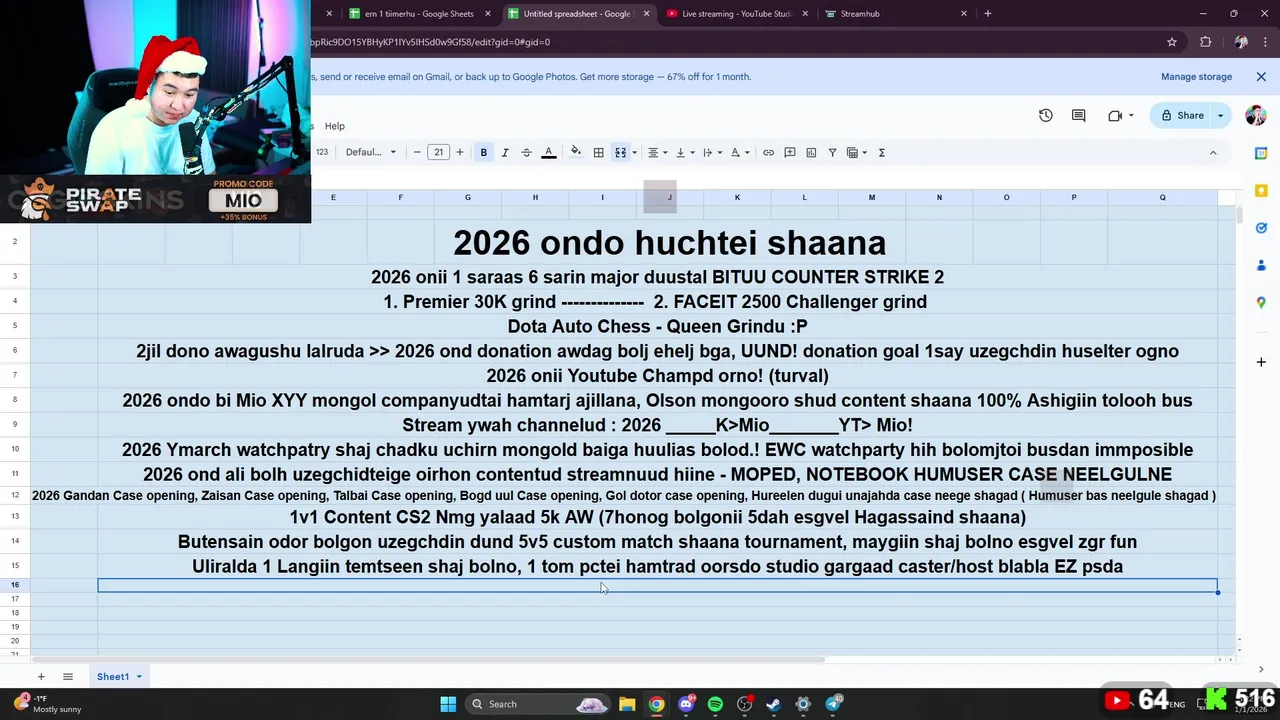The height and width of the screenshot is (720, 1280).
Task: Open text rotation dropdown
Action: (739, 152)
